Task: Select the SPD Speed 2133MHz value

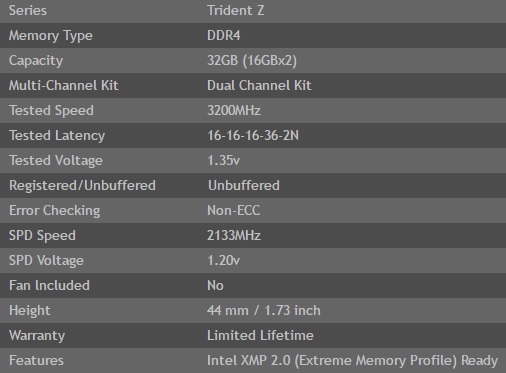Action: click(234, 236)
